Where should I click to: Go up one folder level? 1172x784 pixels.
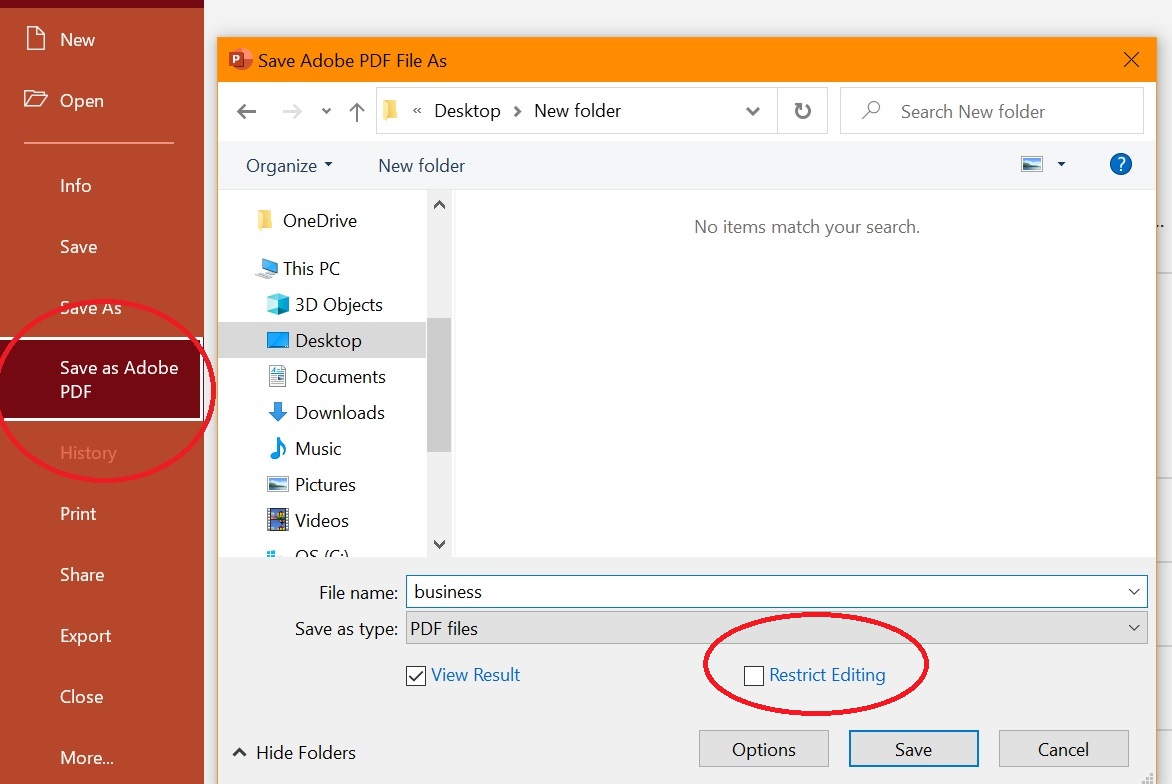pyautogui.click(x=357, y=112)
